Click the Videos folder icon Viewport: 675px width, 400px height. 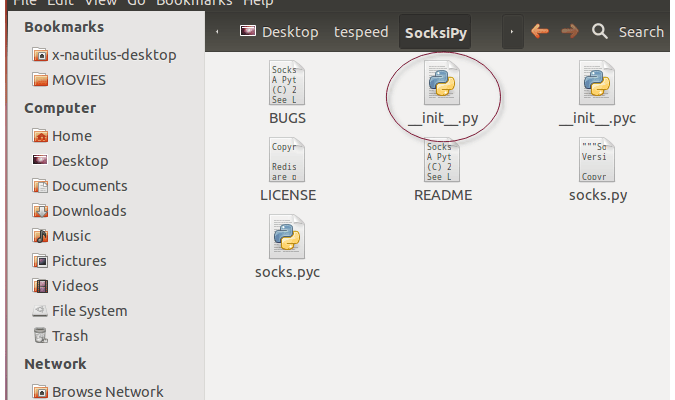click(40, 285)
